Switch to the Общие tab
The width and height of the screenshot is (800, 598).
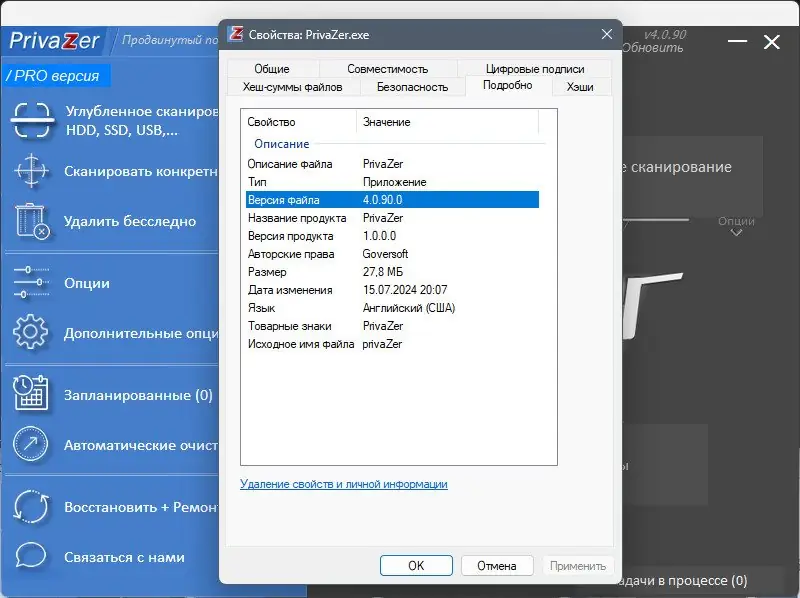click(272, 69)
